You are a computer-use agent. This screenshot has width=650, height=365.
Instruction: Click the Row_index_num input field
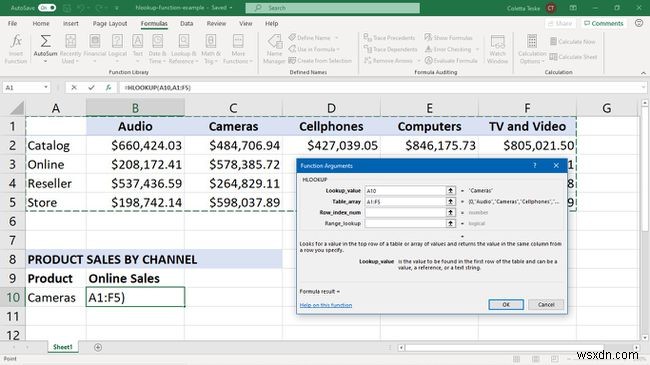[405, 212]
